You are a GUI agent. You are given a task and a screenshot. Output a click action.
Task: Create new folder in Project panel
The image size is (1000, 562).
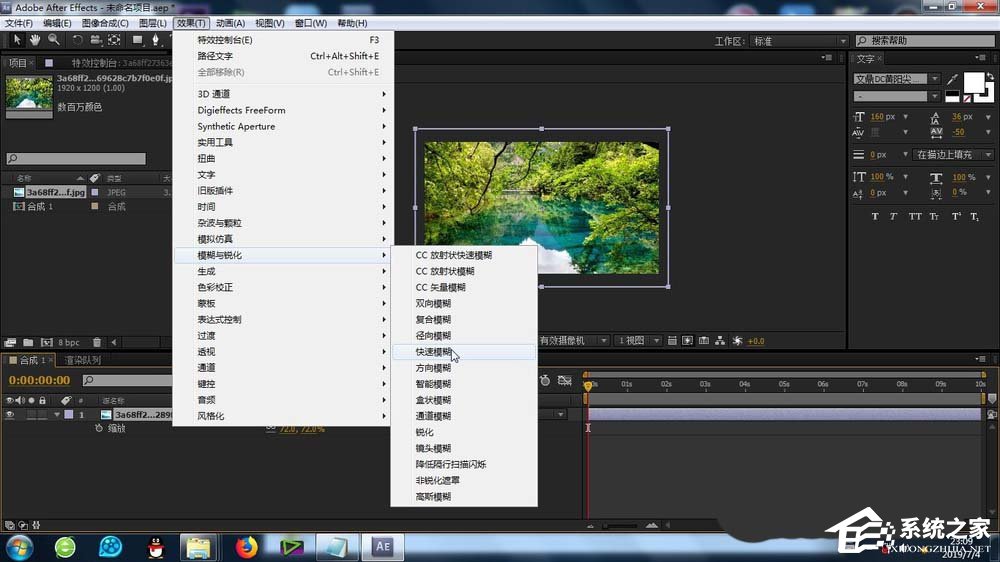click(26, 342)
